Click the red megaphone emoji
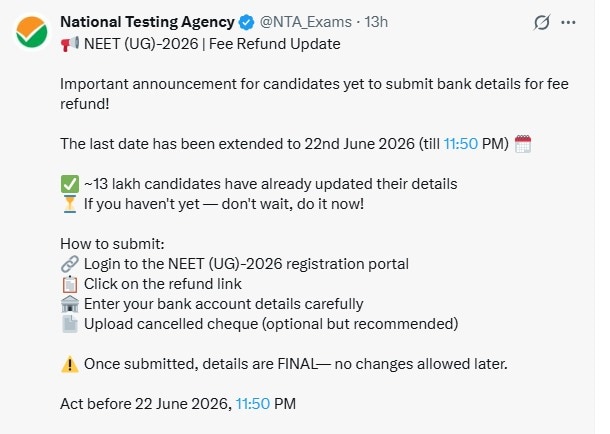 (x=70, y=44)
